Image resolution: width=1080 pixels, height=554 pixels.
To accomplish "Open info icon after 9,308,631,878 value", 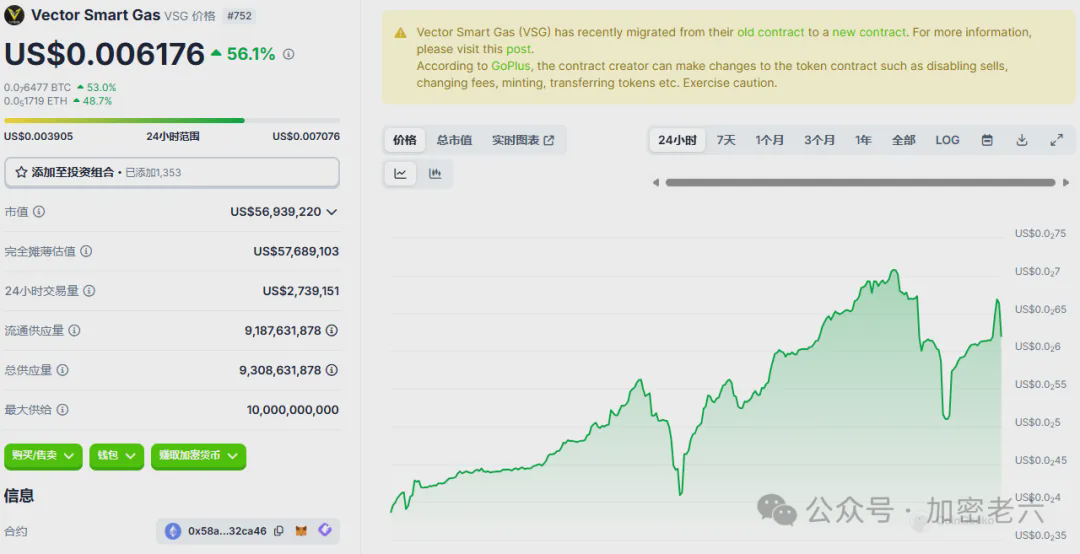I will click(x=332, y=370).
